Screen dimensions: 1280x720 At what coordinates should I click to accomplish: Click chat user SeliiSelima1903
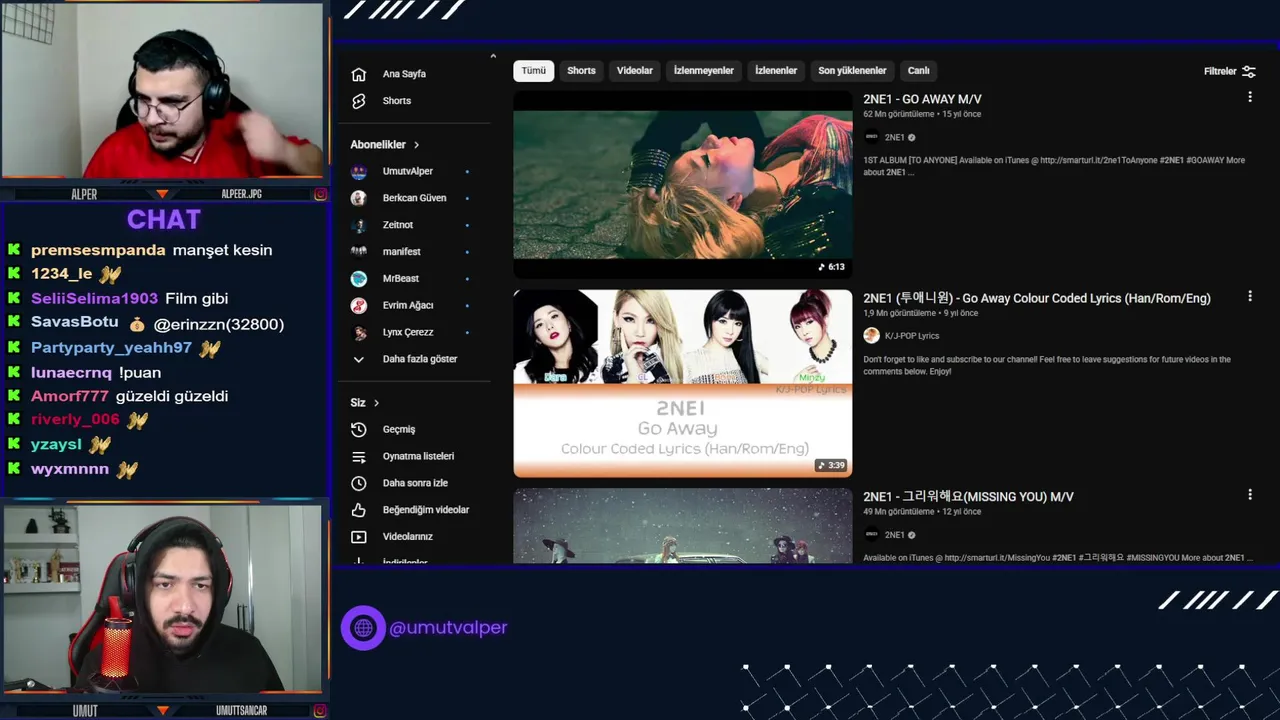tap(94, 299)
